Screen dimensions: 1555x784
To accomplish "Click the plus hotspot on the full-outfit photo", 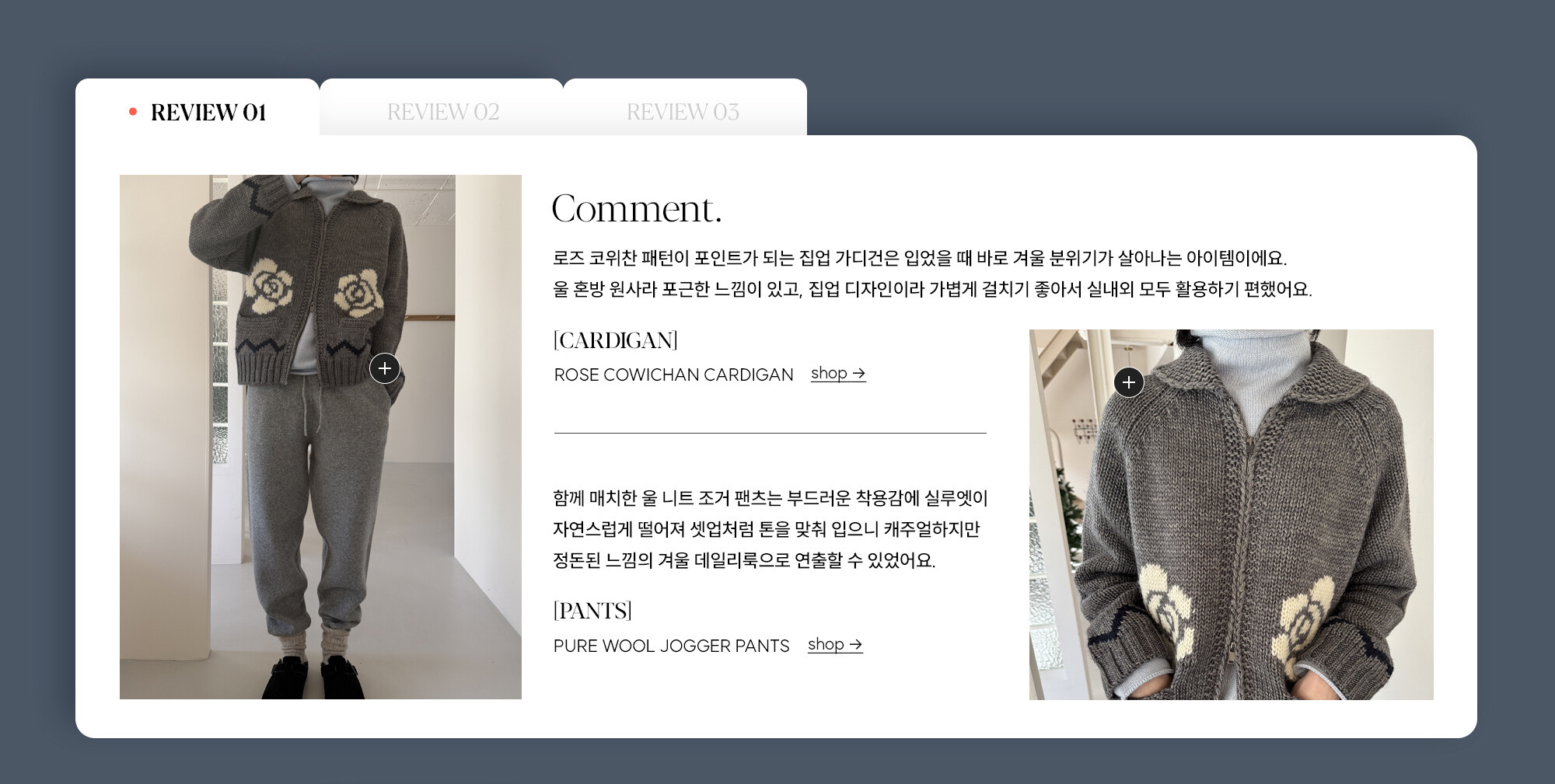I will (x=385, y=368).
